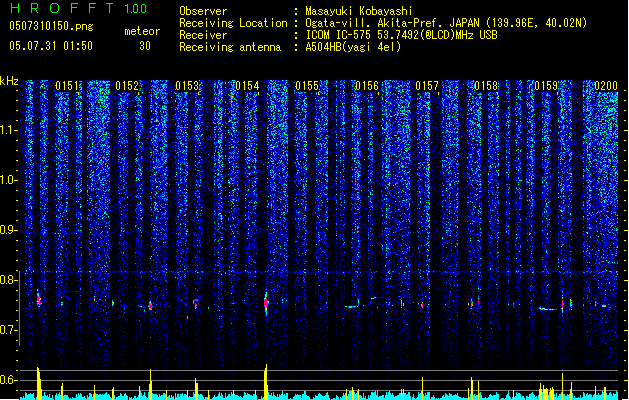Click the tallest yellow power spike after 0154

point(266,381)
